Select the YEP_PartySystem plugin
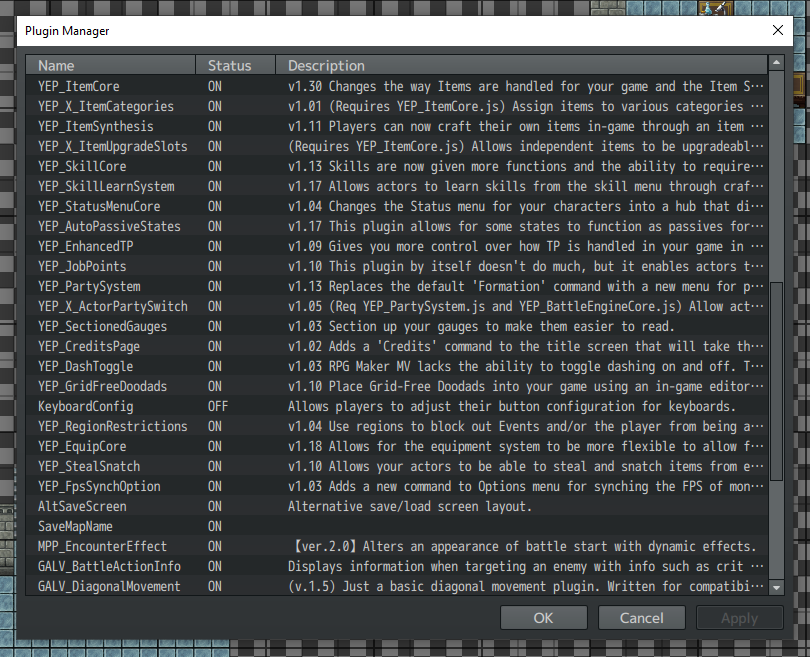The width and height of the screenshot is (810, 657). tap(397, 286)
